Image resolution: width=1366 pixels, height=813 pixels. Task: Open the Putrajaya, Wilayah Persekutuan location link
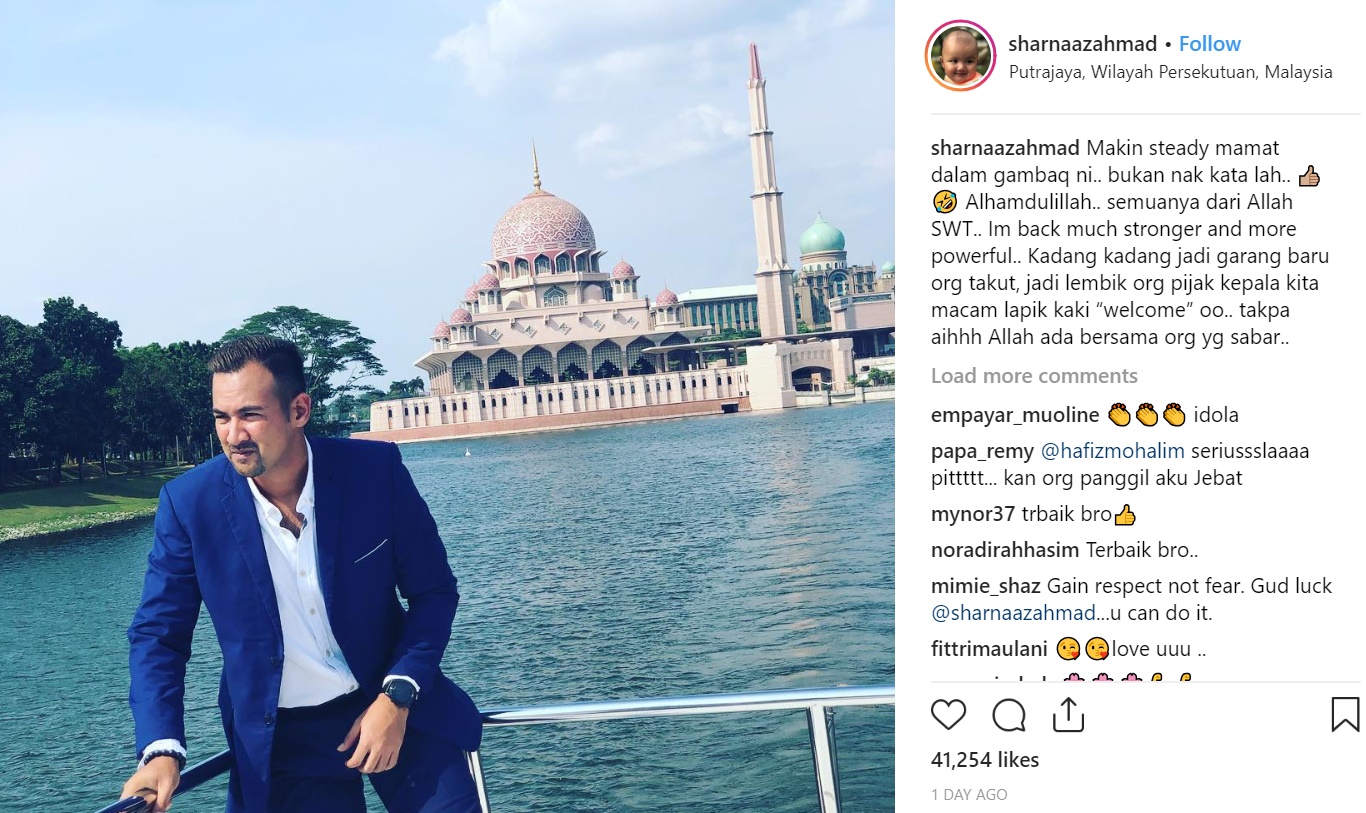(x=1170, y=72)
